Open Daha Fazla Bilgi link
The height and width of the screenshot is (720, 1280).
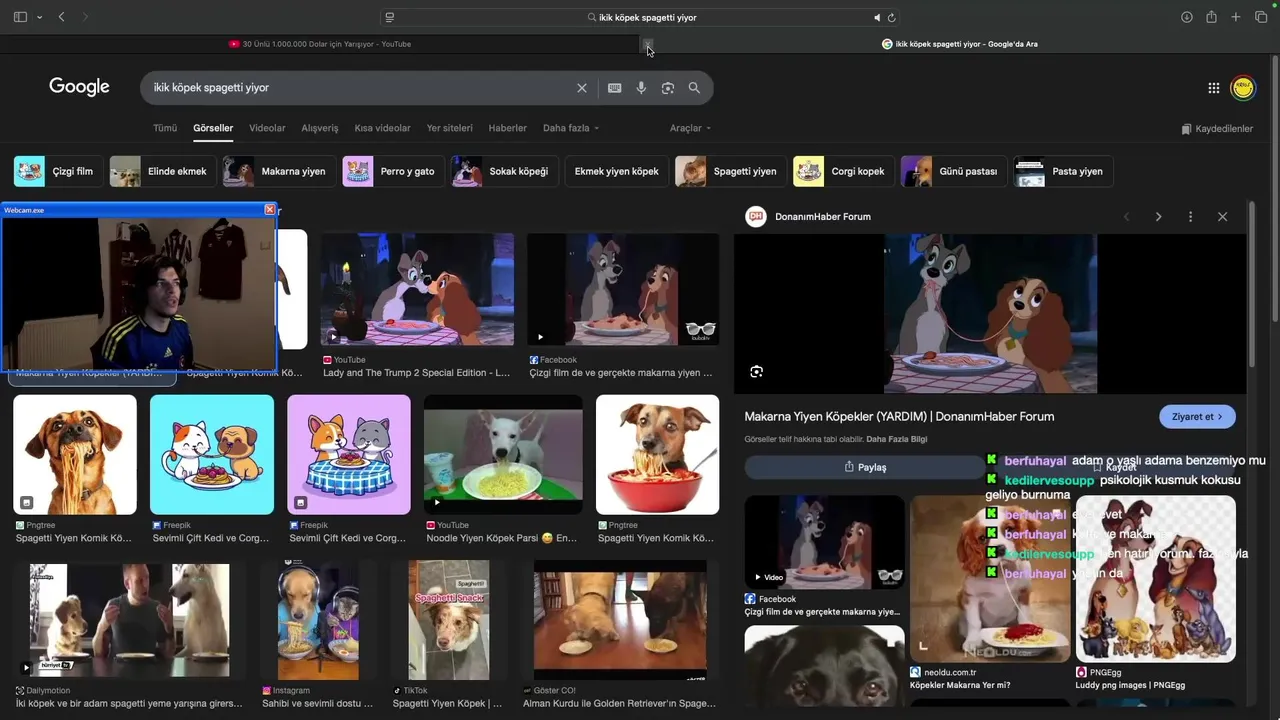(x=897, y=439)
